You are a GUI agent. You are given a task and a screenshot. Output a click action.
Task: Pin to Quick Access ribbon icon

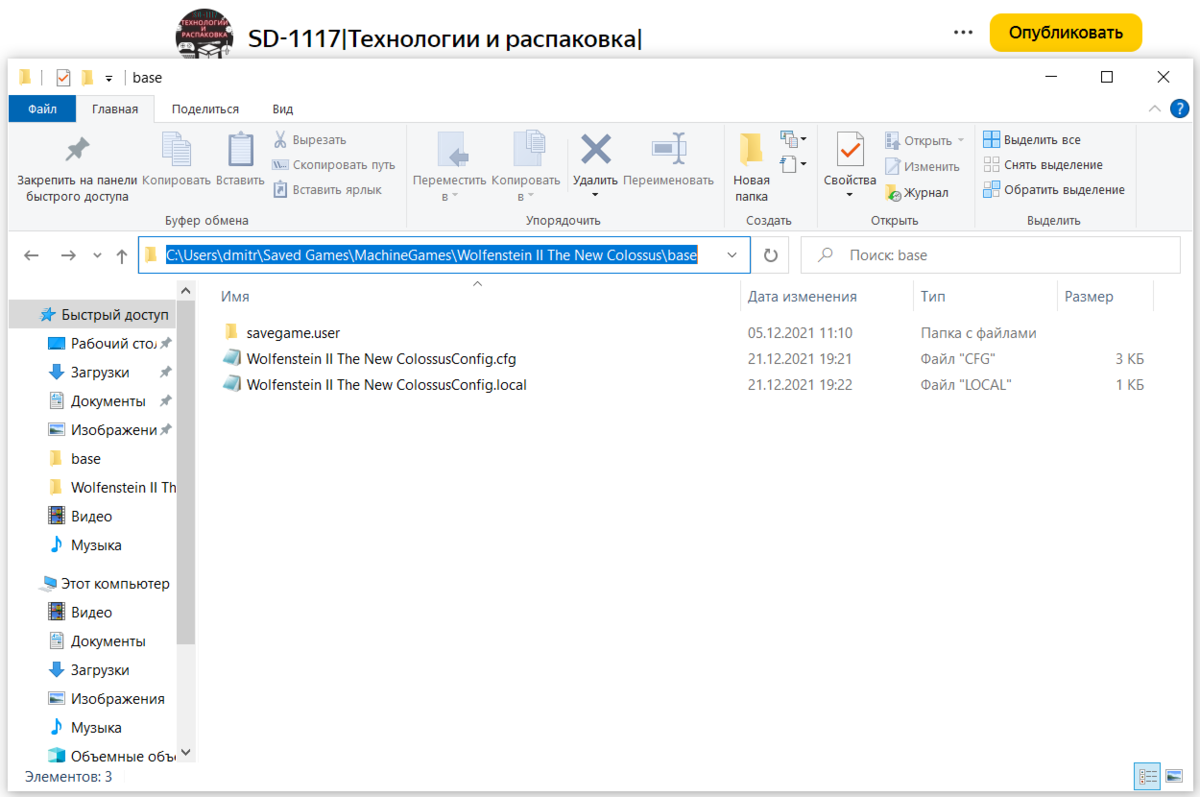point(76,150)
